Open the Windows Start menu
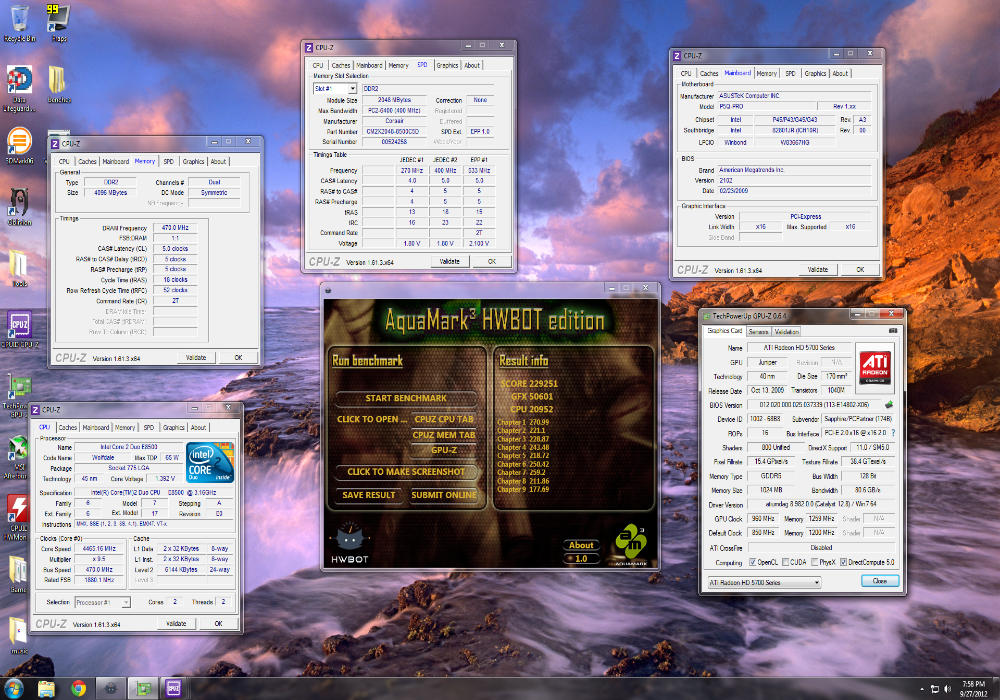The height and width of the screenshot is (700, 1000). pyautogui.click(x=14, y=689)
